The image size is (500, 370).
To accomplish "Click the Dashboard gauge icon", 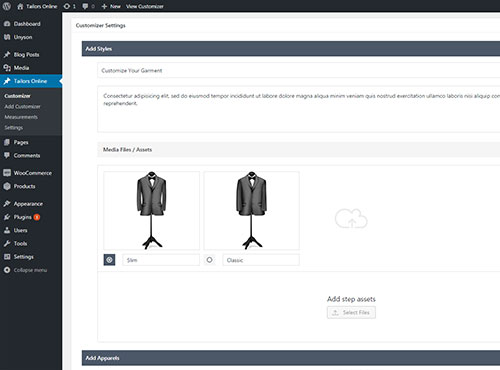I will 7,24.
